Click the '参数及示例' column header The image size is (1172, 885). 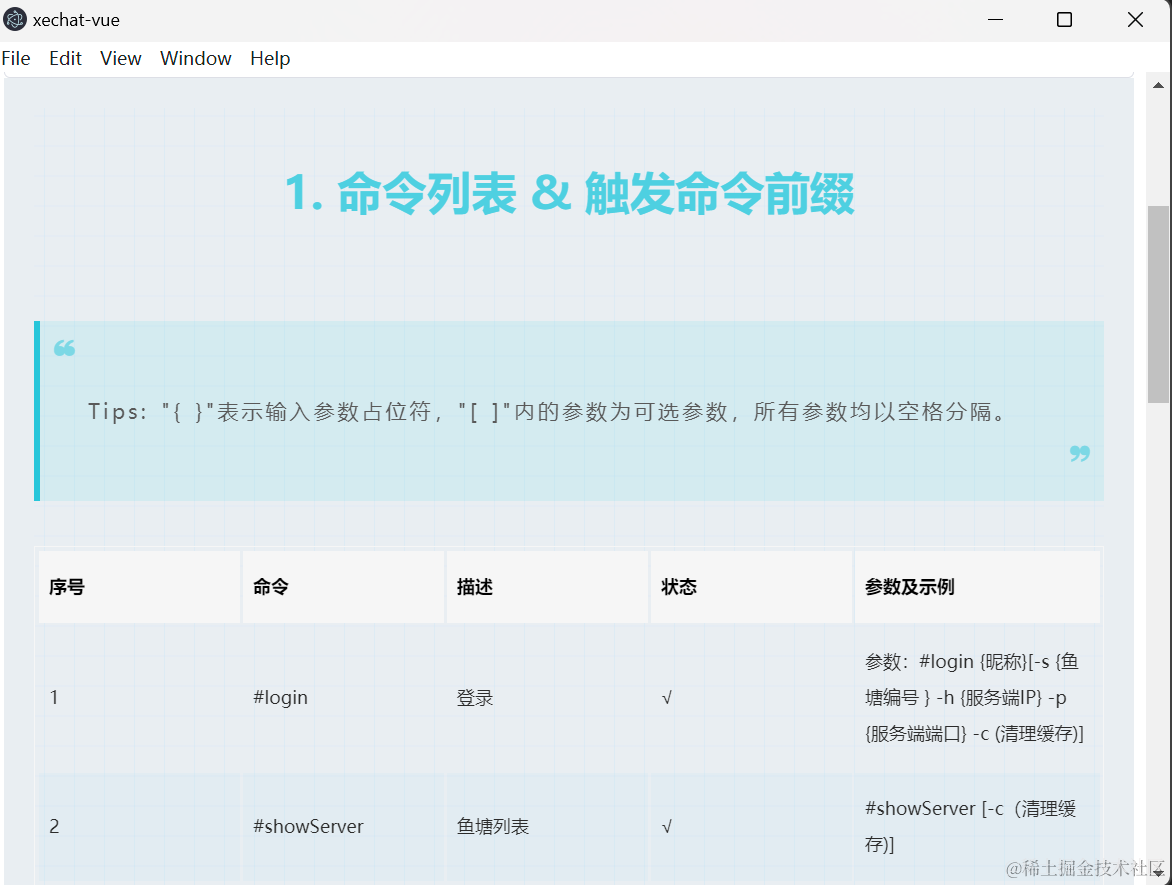click(977, 587)
